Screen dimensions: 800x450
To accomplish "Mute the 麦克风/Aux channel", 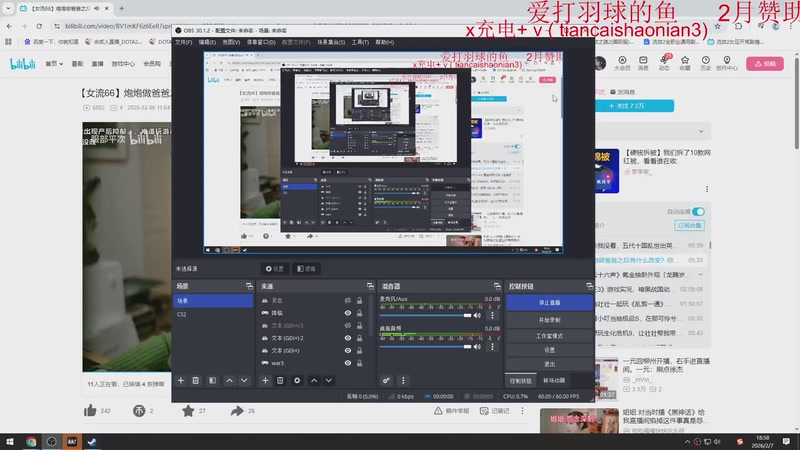I will [x=478, y=315].
